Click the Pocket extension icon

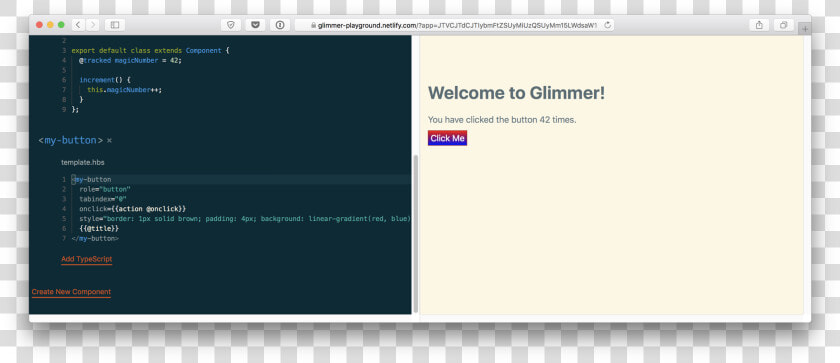[x=255, y=25]
